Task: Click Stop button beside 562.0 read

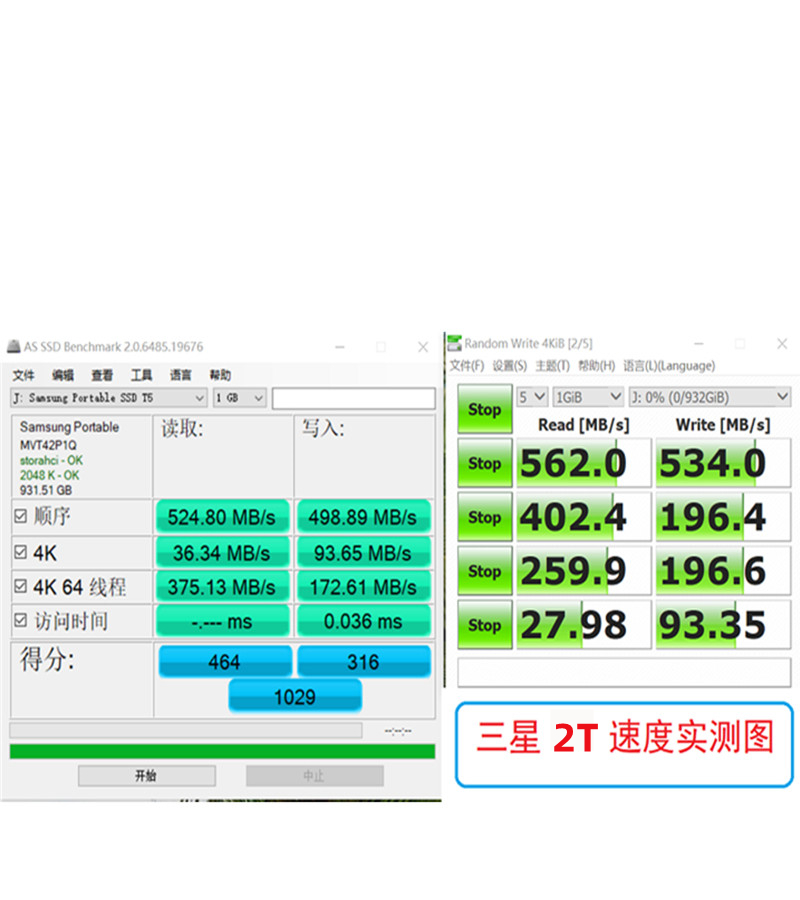Action: [485, 463]
